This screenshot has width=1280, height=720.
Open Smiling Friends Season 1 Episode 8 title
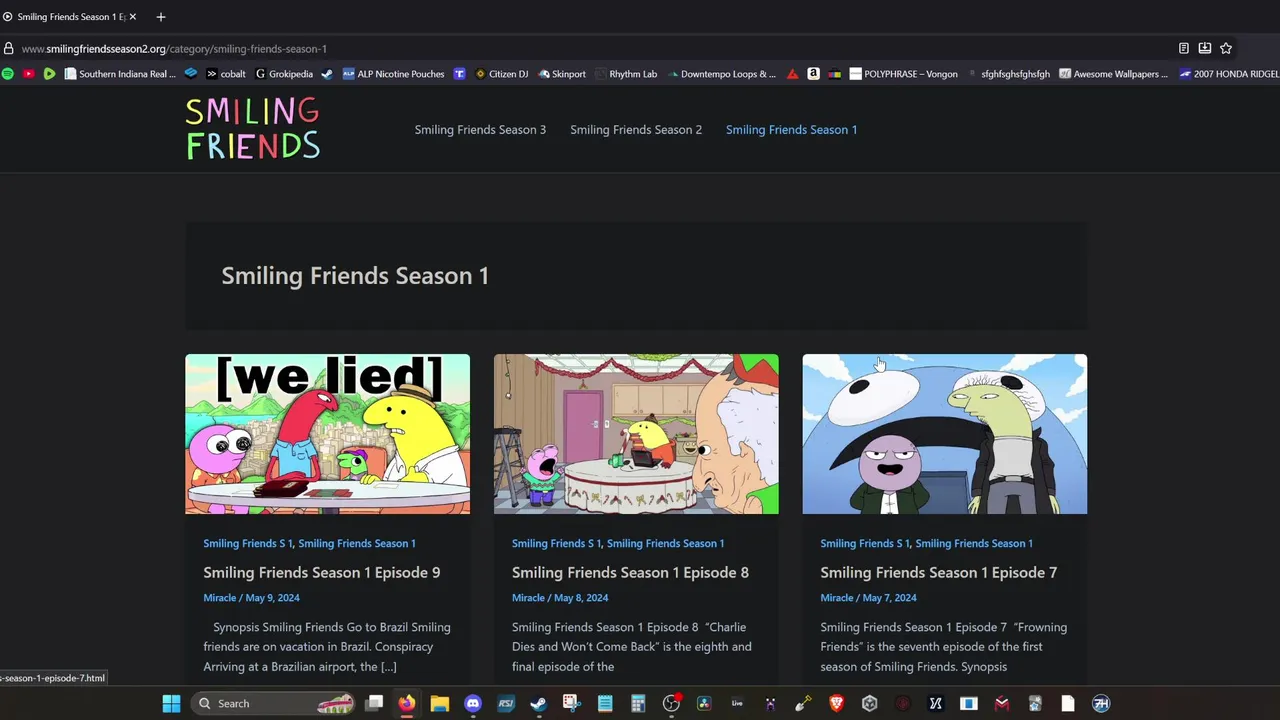(x=630, y=572)
